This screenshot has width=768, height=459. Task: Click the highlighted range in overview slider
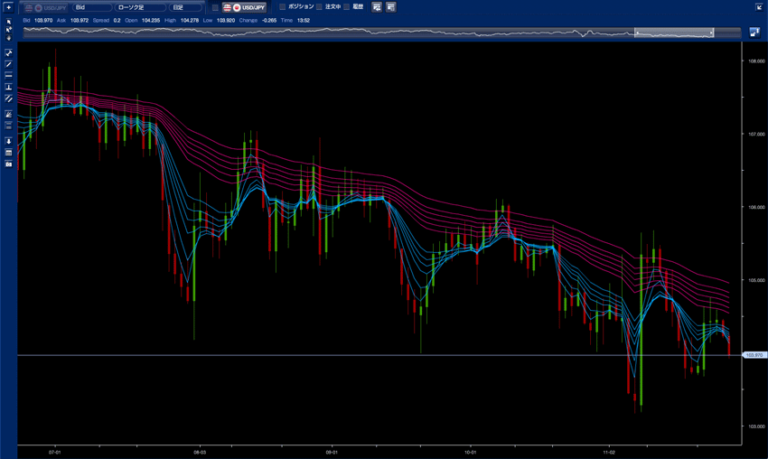(x=674, y=33)
